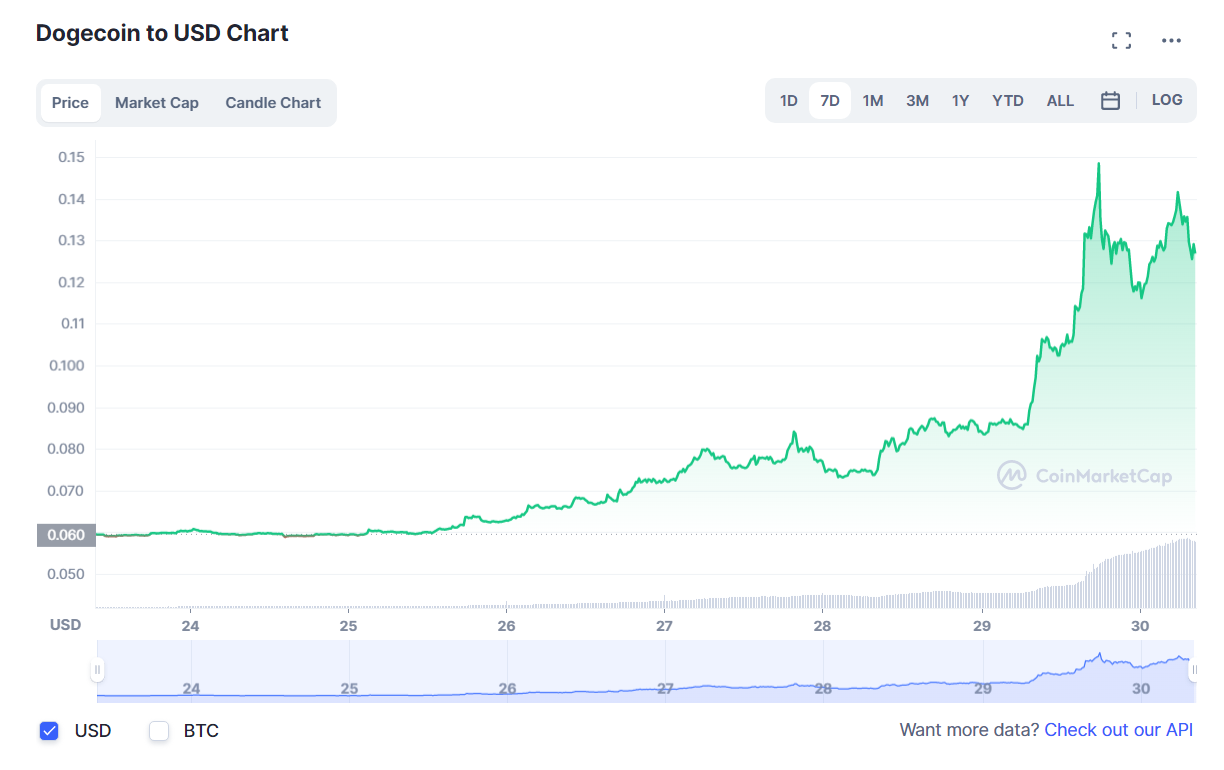
Task: Select the 3M time range
Action: [x=917, y=101]
